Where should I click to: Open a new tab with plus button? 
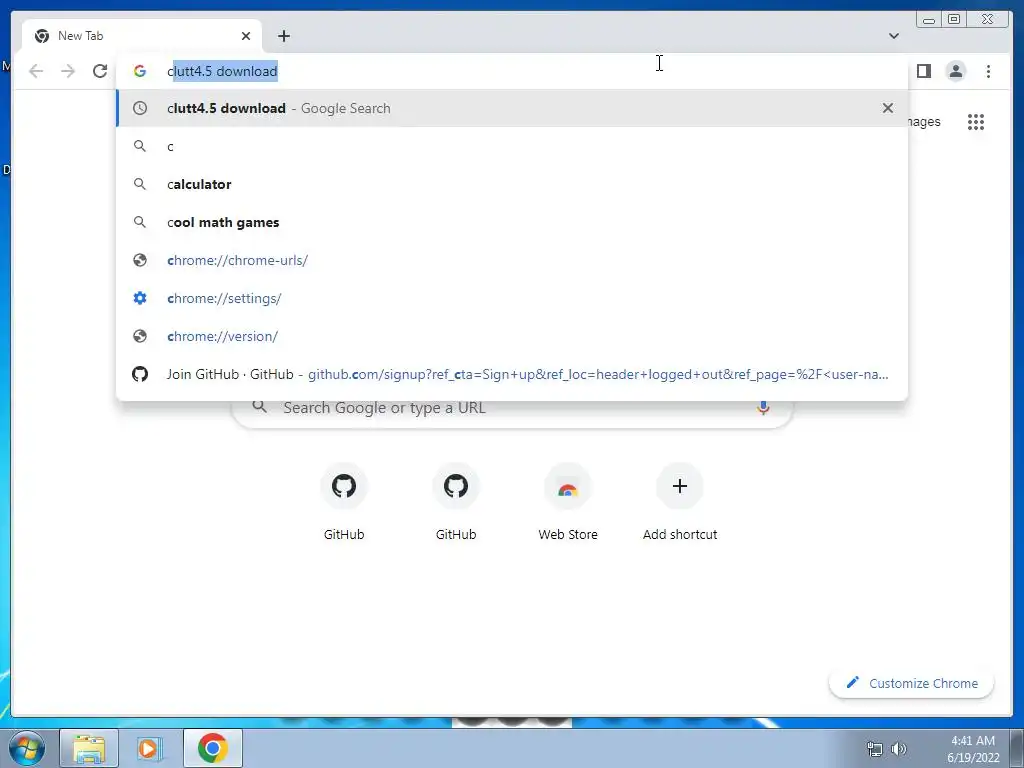[283, 36]
